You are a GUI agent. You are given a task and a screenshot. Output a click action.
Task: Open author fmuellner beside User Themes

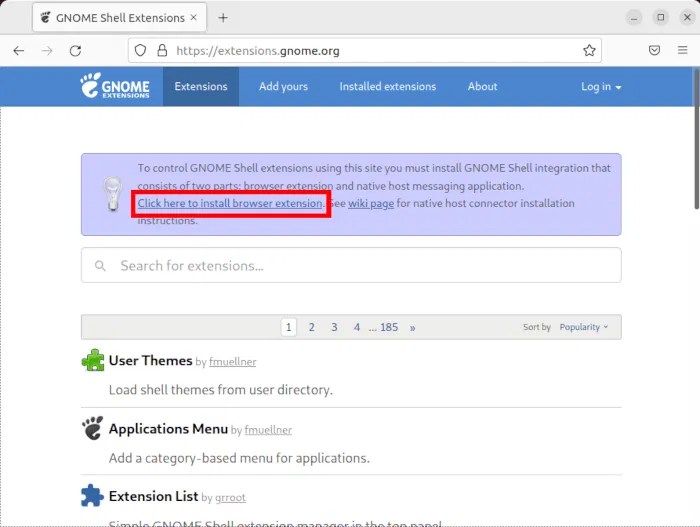coord(233,362)
